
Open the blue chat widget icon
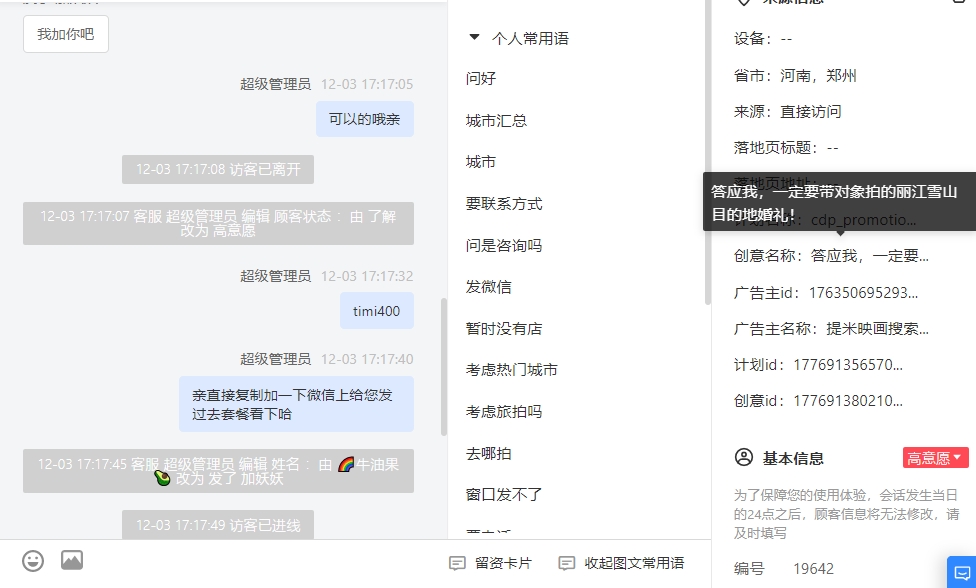point(962,572)
